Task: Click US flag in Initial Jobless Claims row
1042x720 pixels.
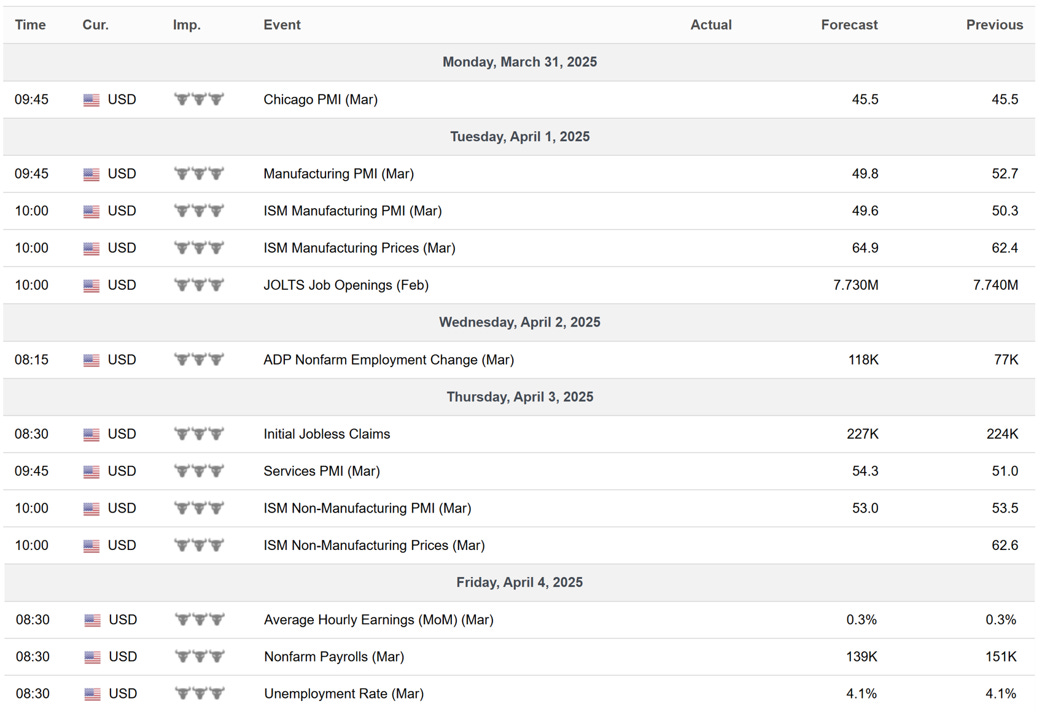Action: 91,435
